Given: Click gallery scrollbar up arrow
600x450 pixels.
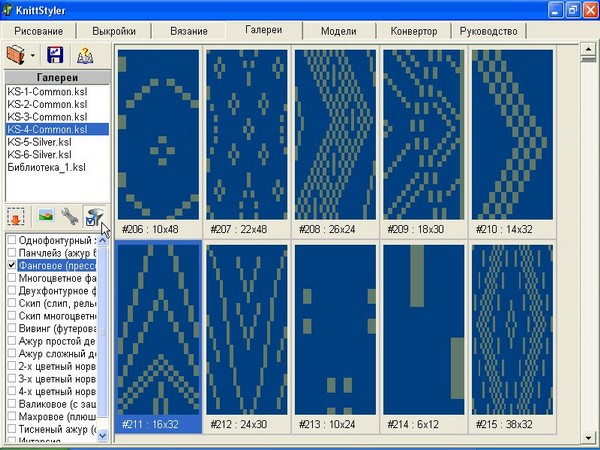Looking at the screenshot, I should coord(587,49).
